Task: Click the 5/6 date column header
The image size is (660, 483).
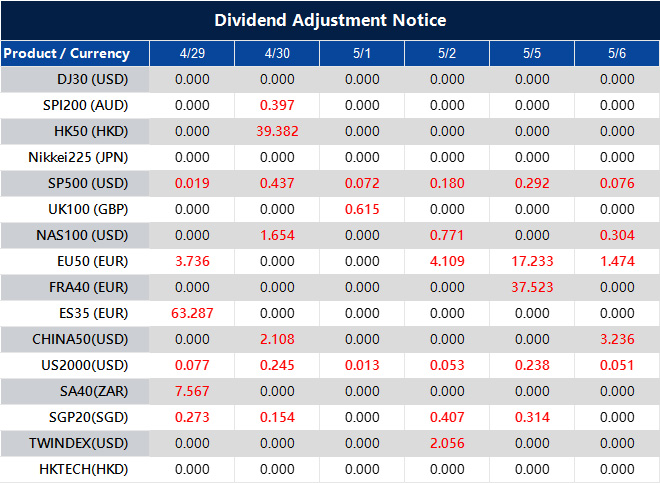Action: click(616, 53)
